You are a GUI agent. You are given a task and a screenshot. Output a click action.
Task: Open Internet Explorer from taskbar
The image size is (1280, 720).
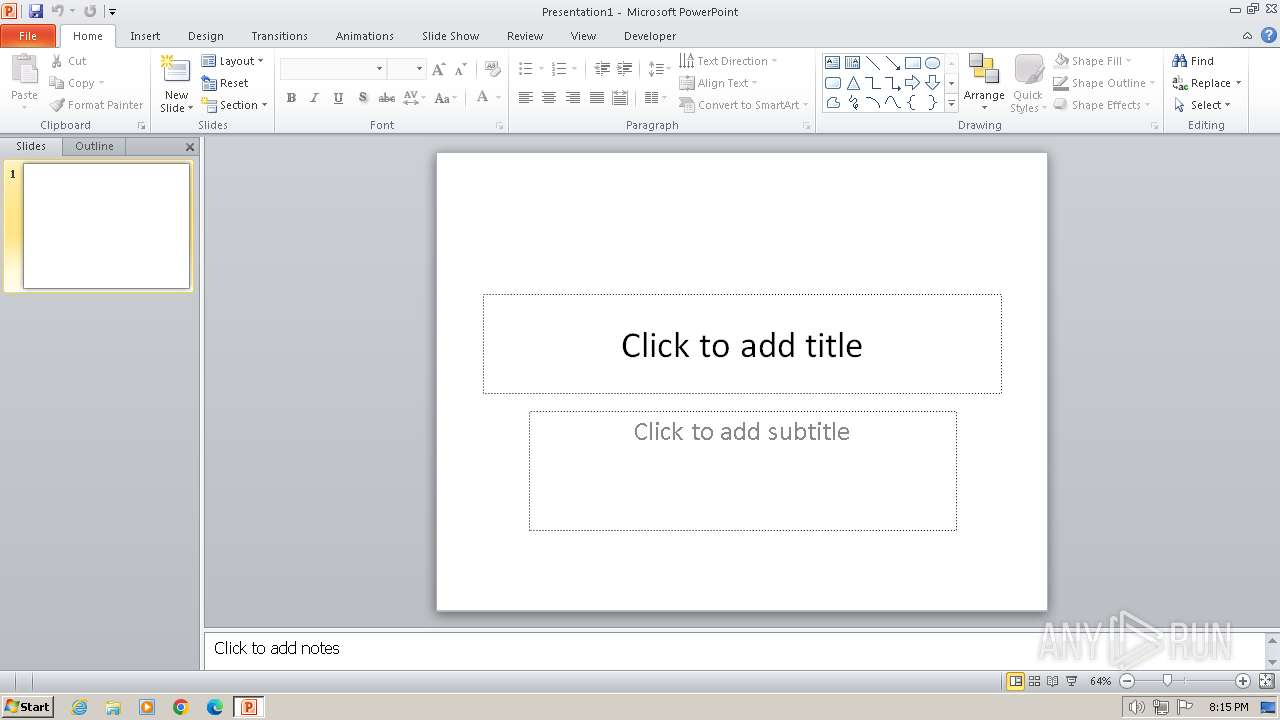pos(79,707)
